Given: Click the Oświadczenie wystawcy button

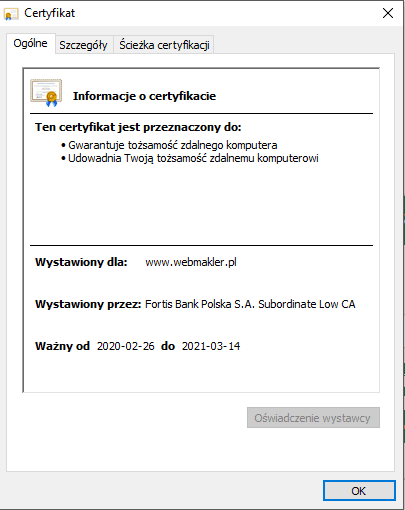Looking at the screenshot, I should (x=313, y=418).
